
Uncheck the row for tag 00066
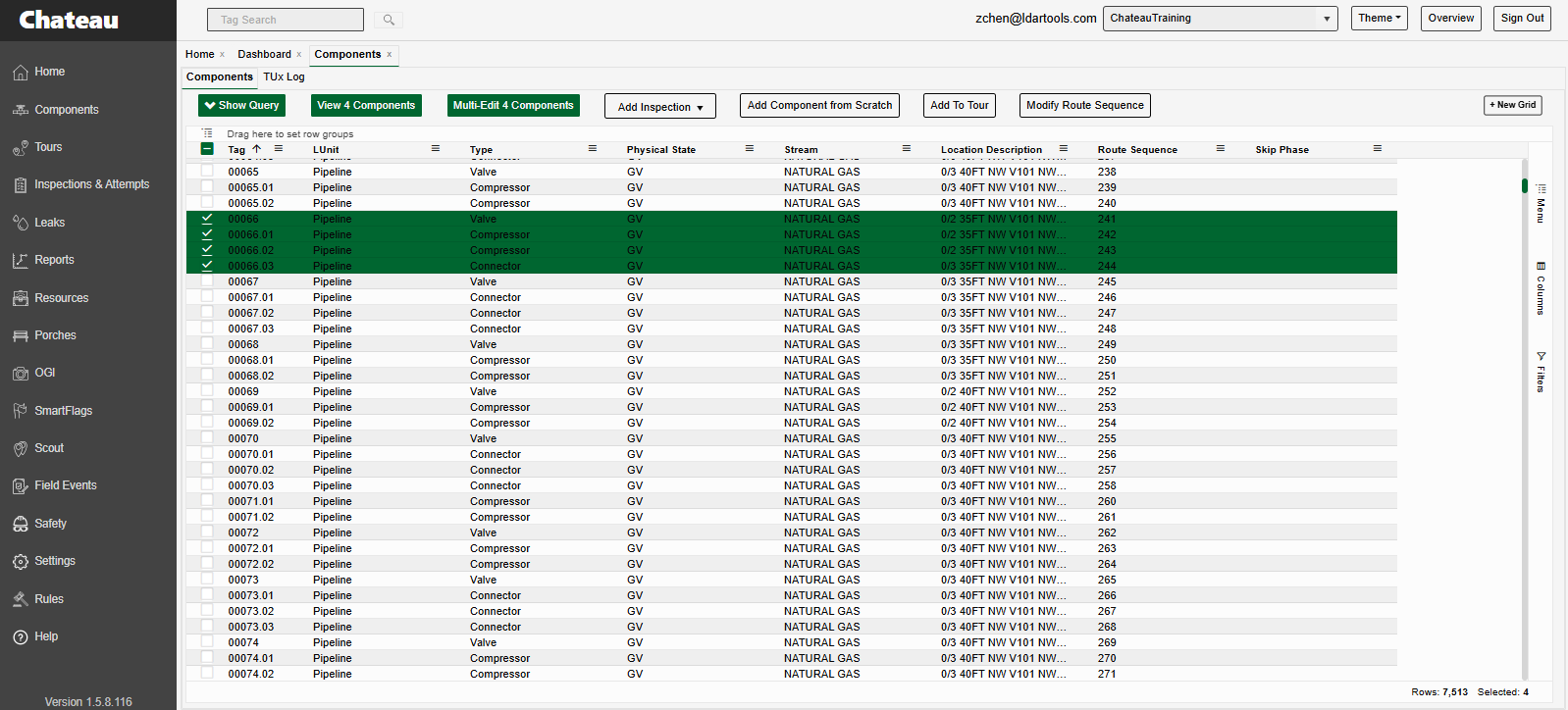click(x=207, y=219)
